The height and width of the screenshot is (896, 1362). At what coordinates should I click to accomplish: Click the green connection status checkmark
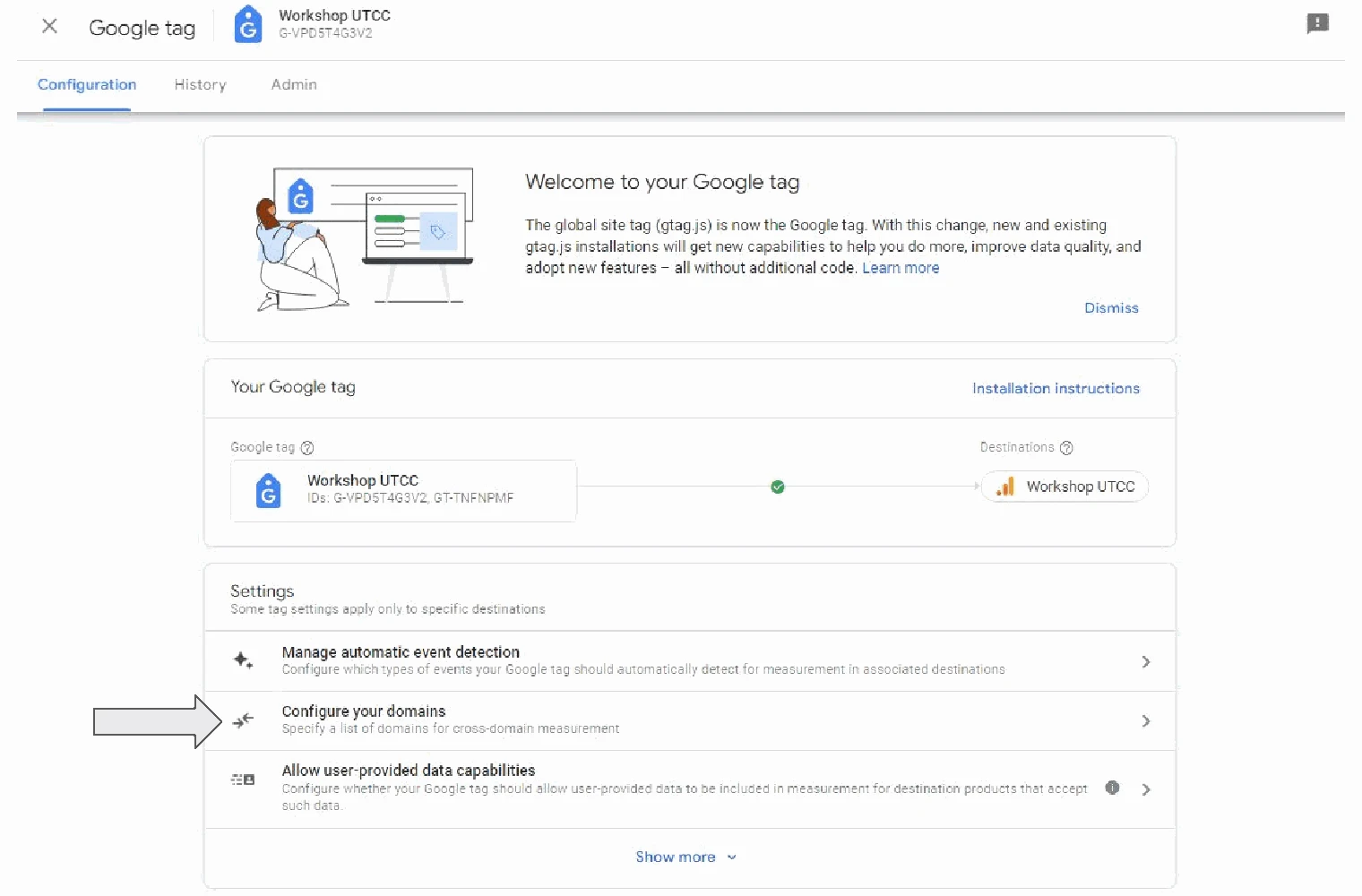(x=778, y=487)
